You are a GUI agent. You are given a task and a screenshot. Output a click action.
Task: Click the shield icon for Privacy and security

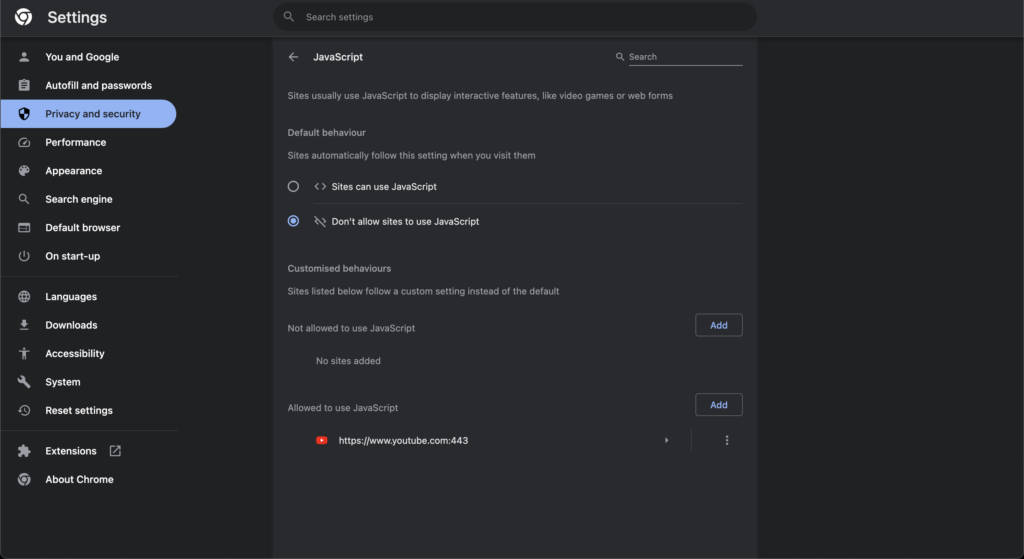coord(24,114)
